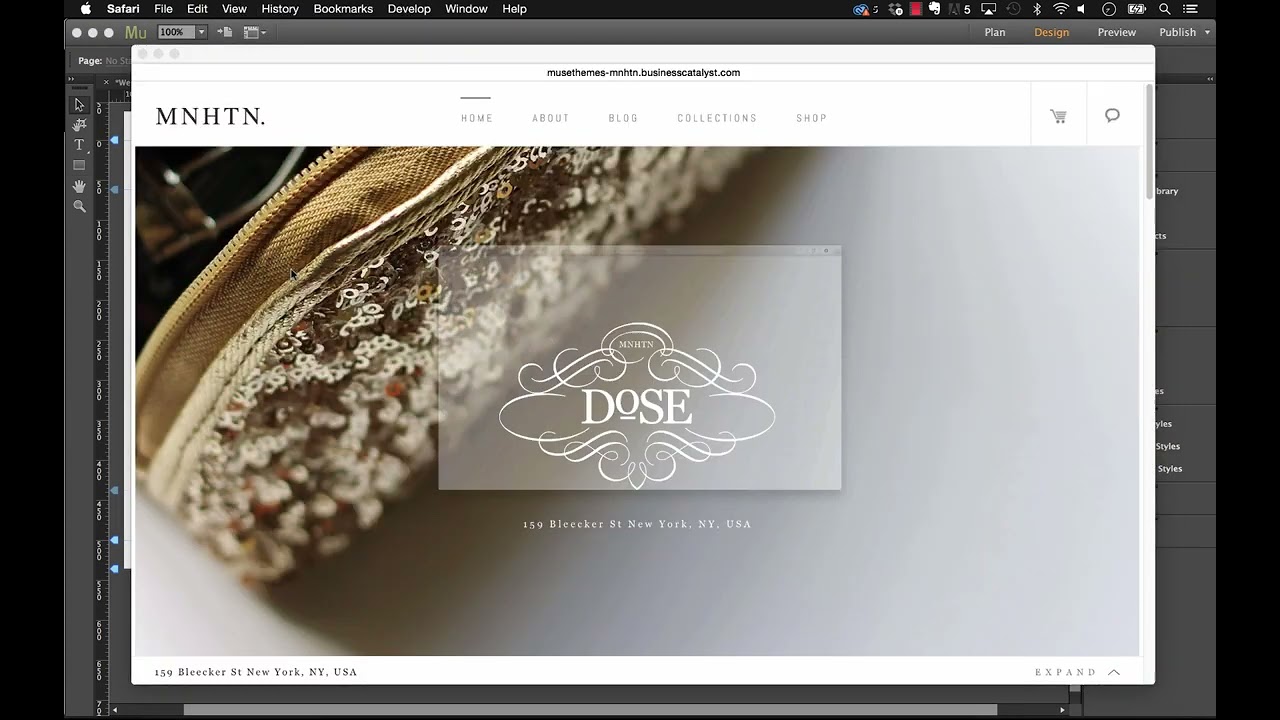Open the Safari menu

point(123,9)
